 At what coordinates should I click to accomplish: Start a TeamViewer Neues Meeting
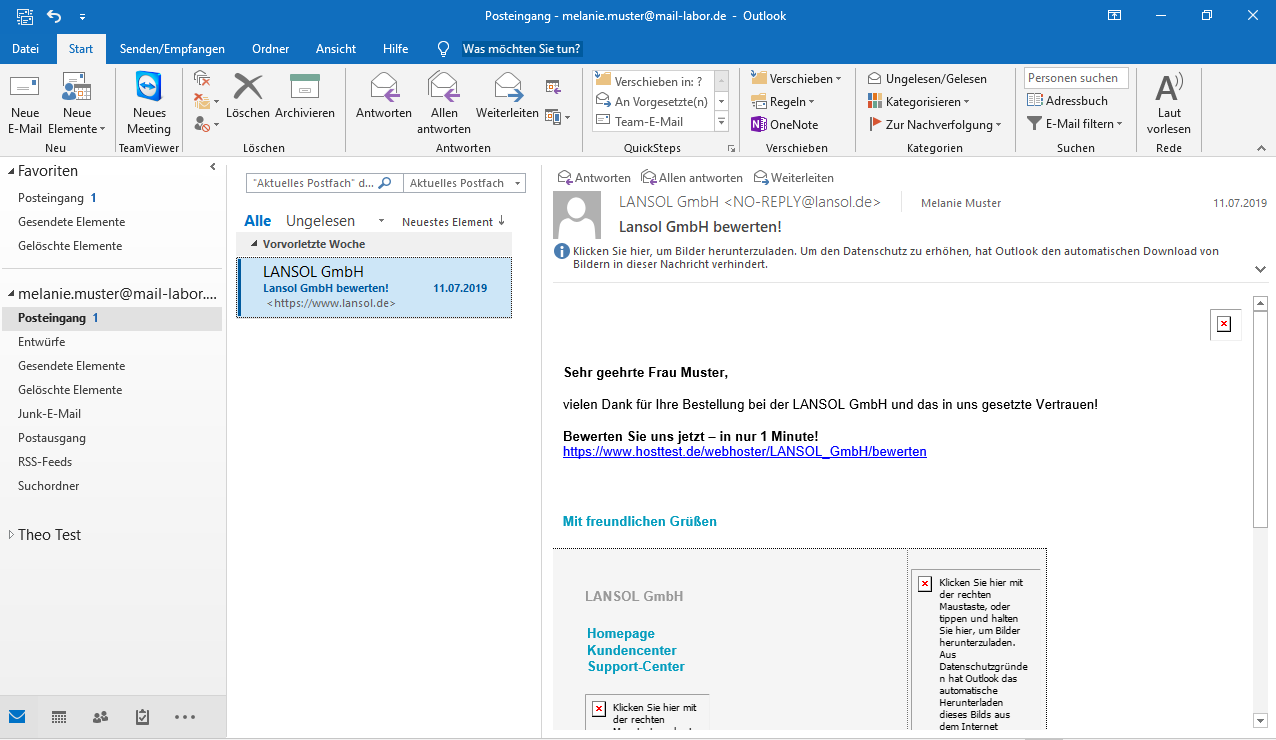point(148,103)
